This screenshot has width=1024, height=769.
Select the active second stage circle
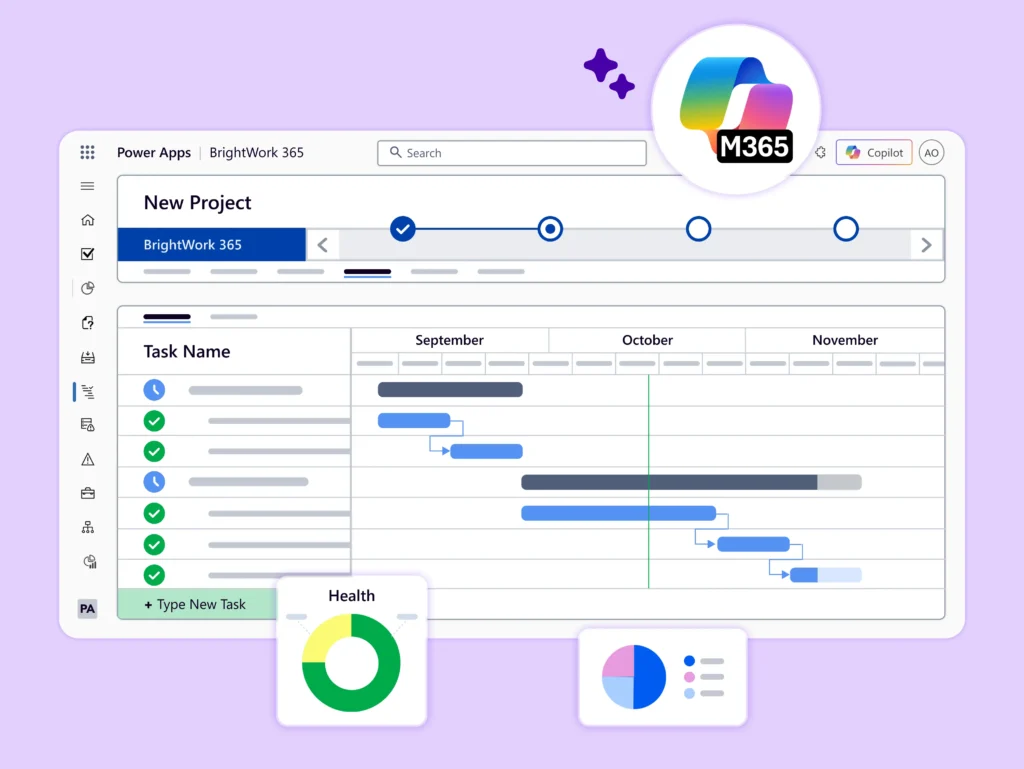tap(550, 229)
